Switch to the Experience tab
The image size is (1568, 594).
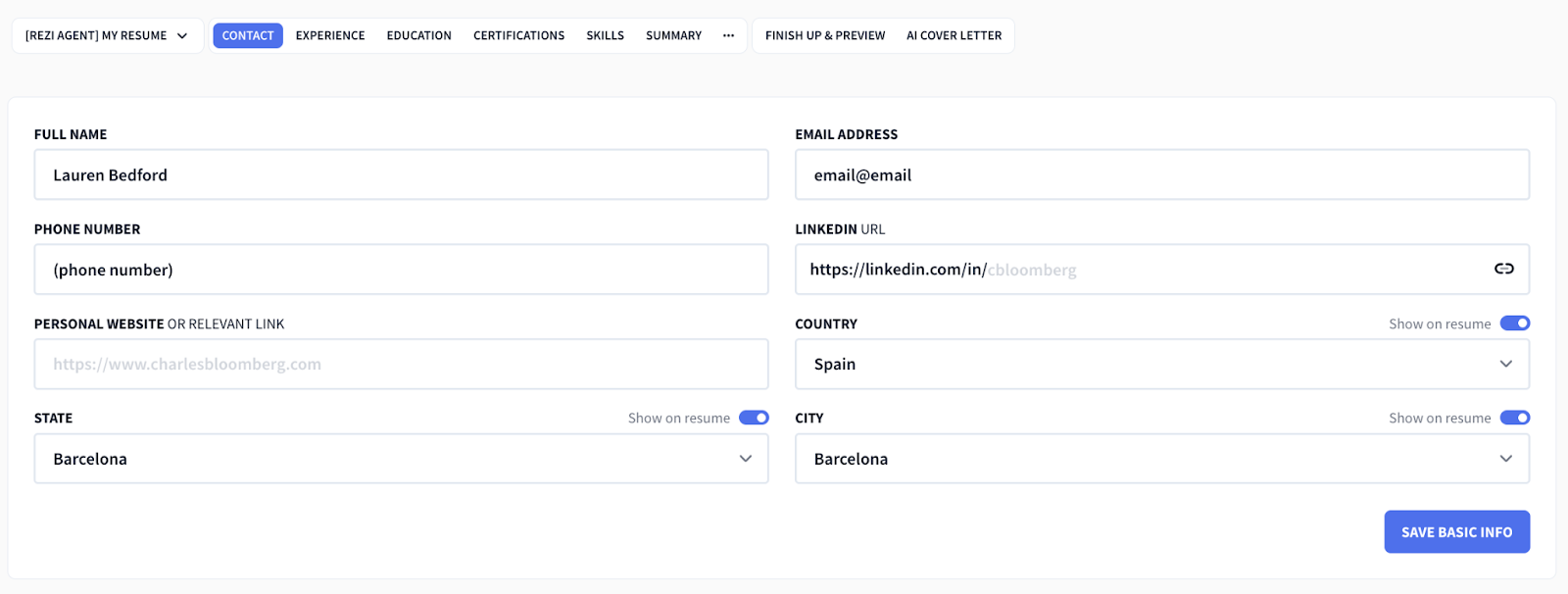[x=330, y=35]
